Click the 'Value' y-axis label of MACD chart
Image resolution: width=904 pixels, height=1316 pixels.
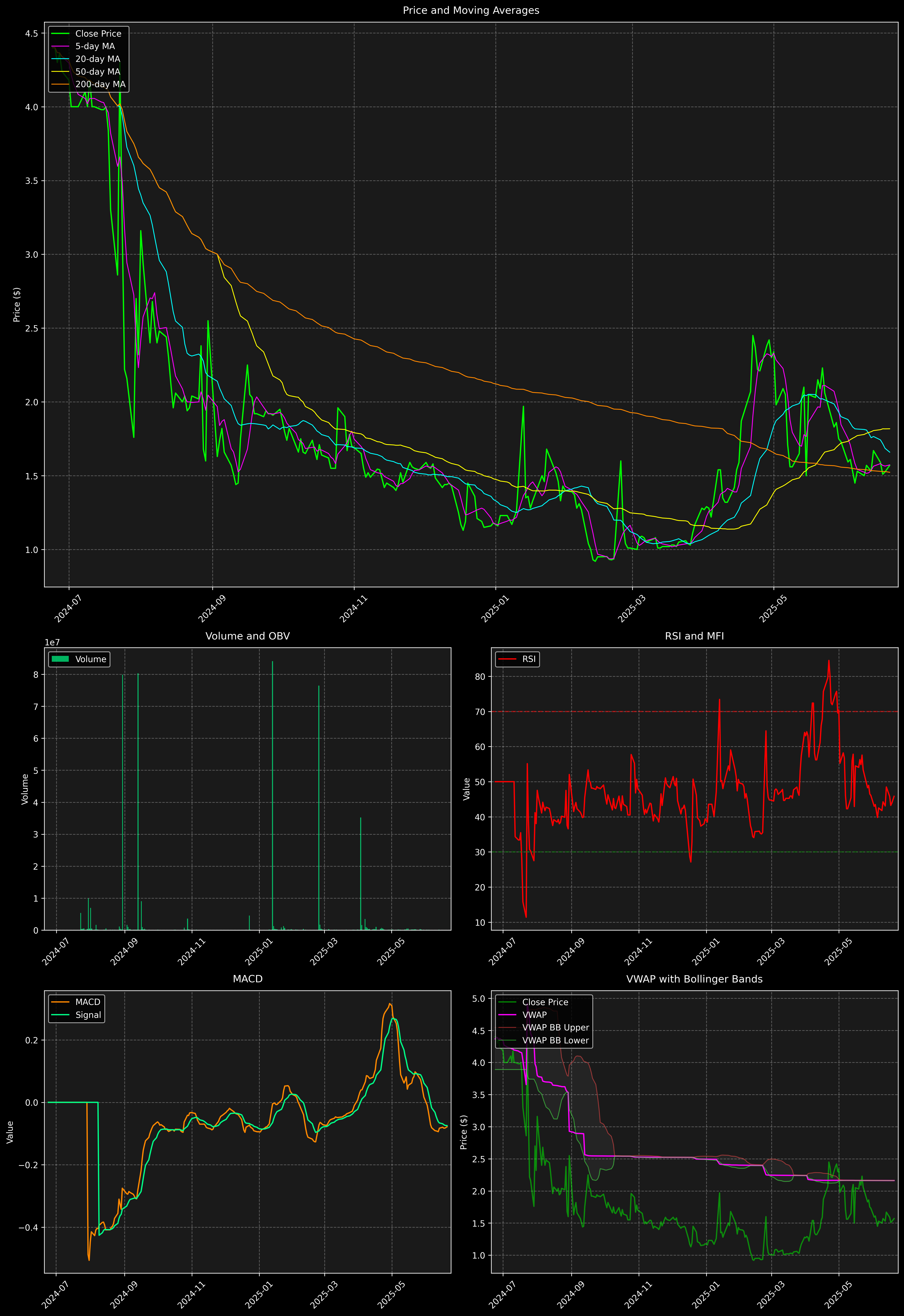tap(10, 1132)
